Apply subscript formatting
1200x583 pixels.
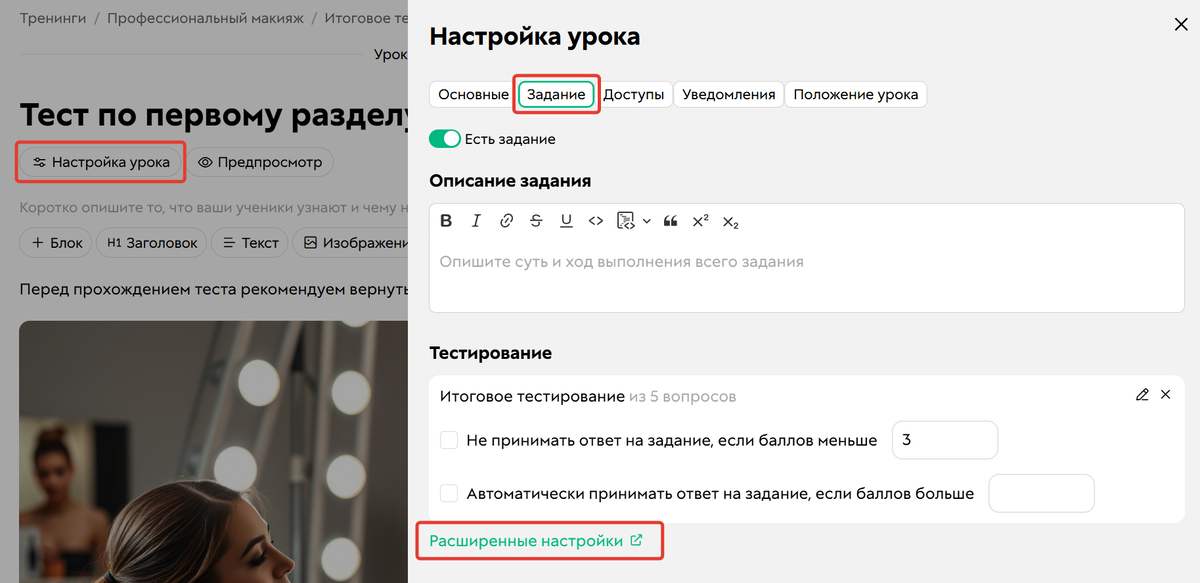[731, 222]
